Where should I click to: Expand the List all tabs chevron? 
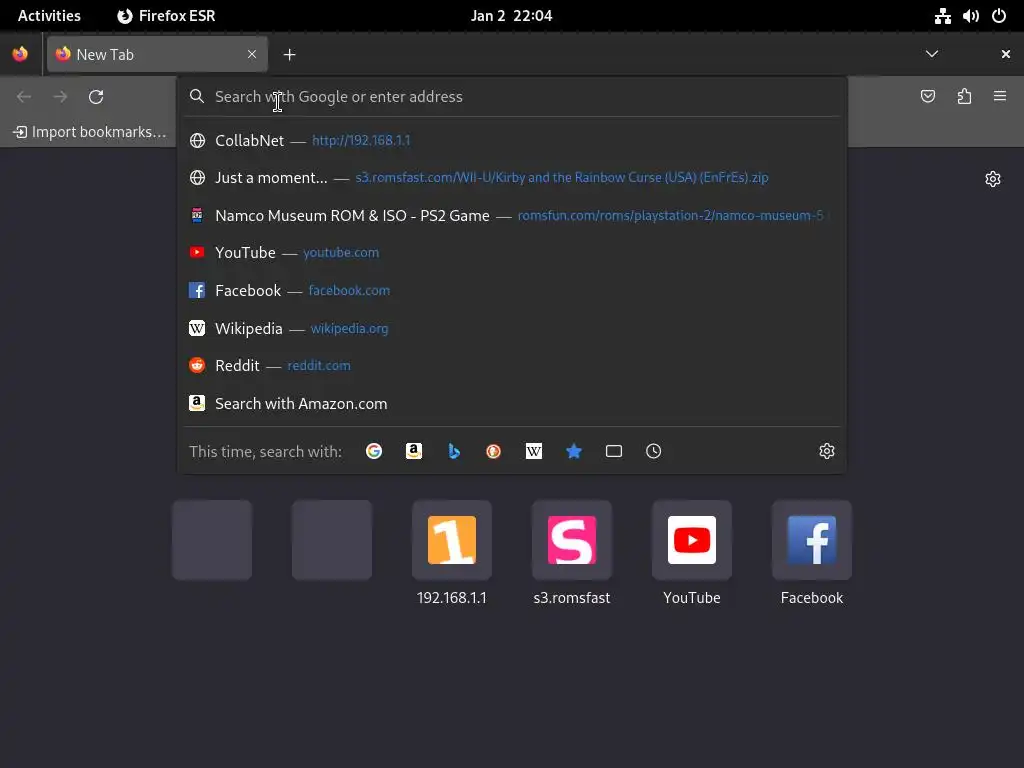click(x=932, y=54)
